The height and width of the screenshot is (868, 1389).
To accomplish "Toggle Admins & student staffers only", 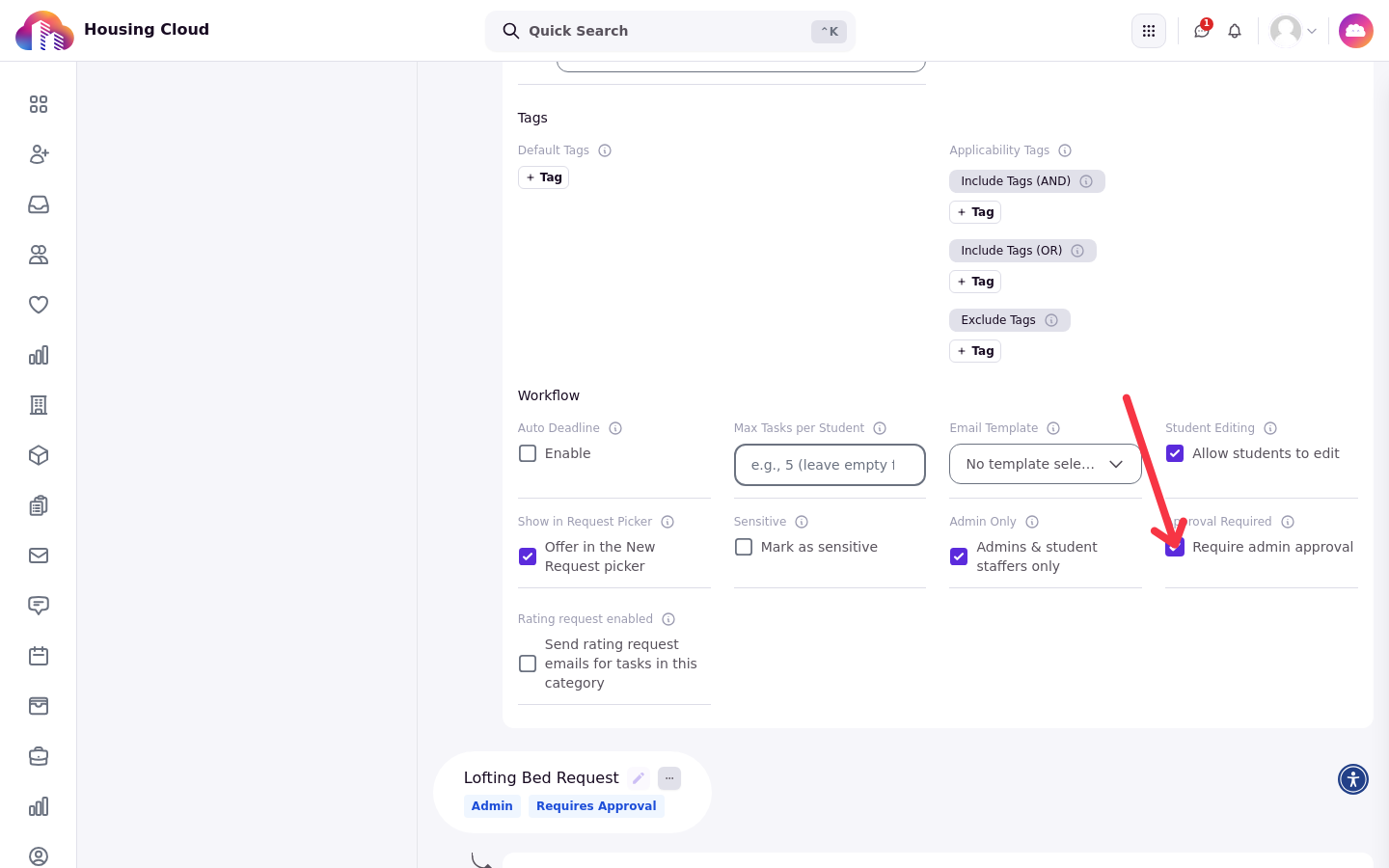I will [x=959, y=556].
